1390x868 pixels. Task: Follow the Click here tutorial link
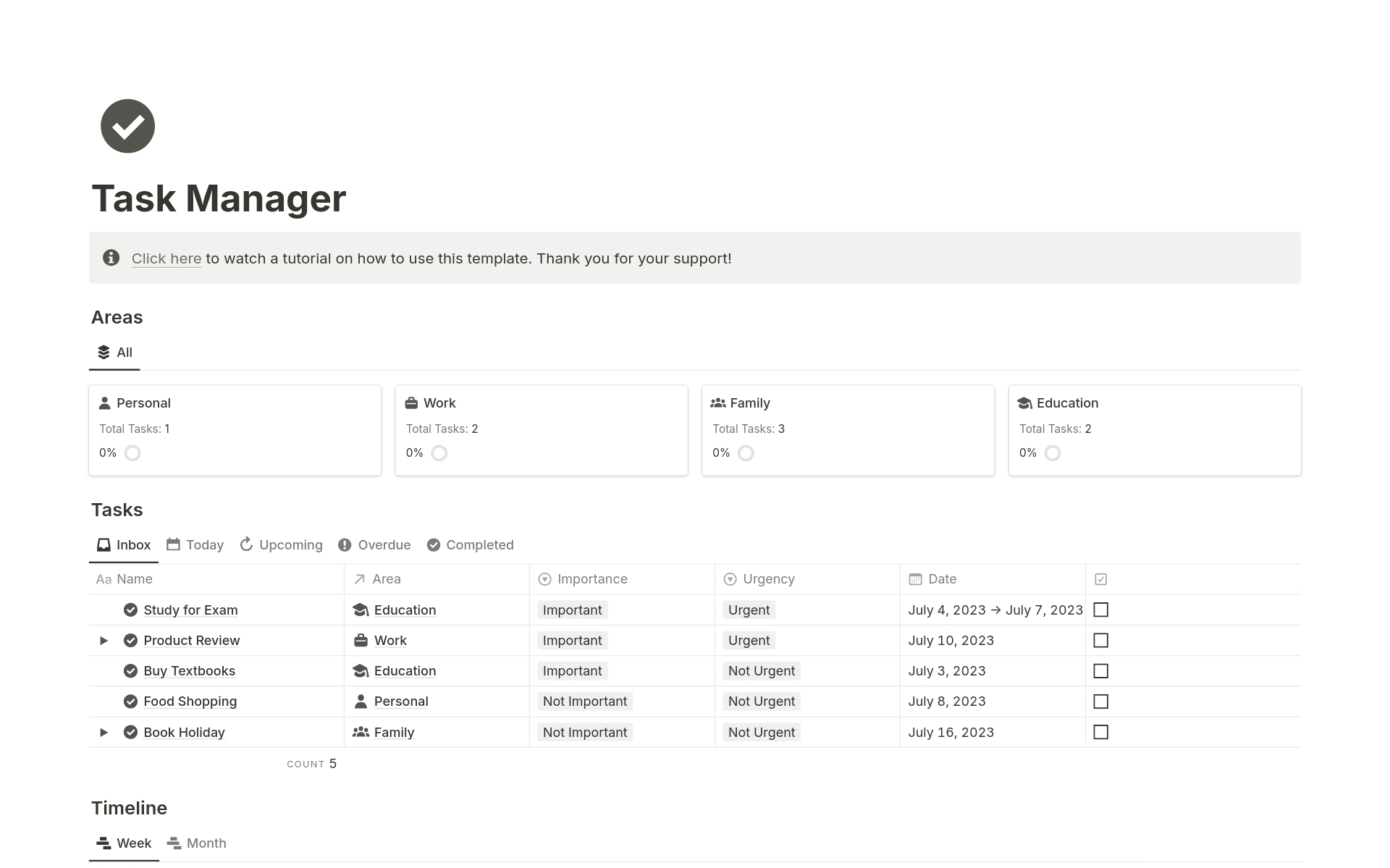coord(167,258)
